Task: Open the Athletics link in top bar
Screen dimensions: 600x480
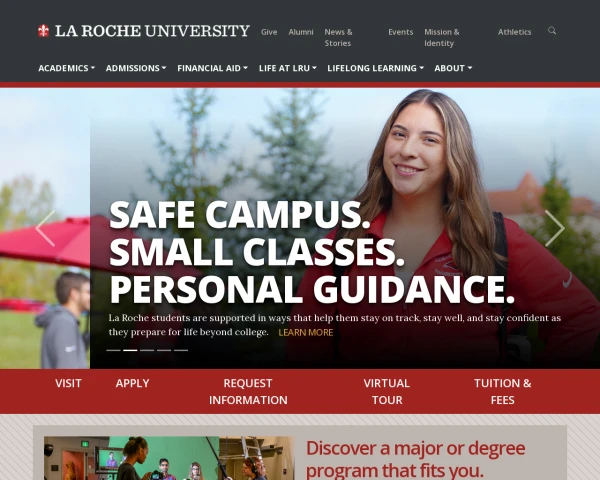Action: [514, 32]
